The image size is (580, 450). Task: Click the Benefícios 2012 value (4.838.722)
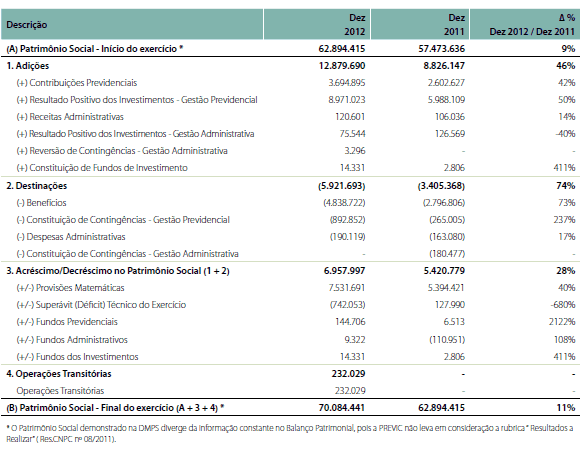click(x=344, y=203)
